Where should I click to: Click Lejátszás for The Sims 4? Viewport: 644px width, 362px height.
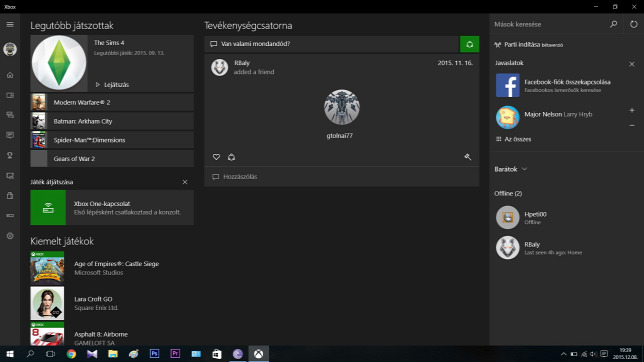[x=112, y=85]
